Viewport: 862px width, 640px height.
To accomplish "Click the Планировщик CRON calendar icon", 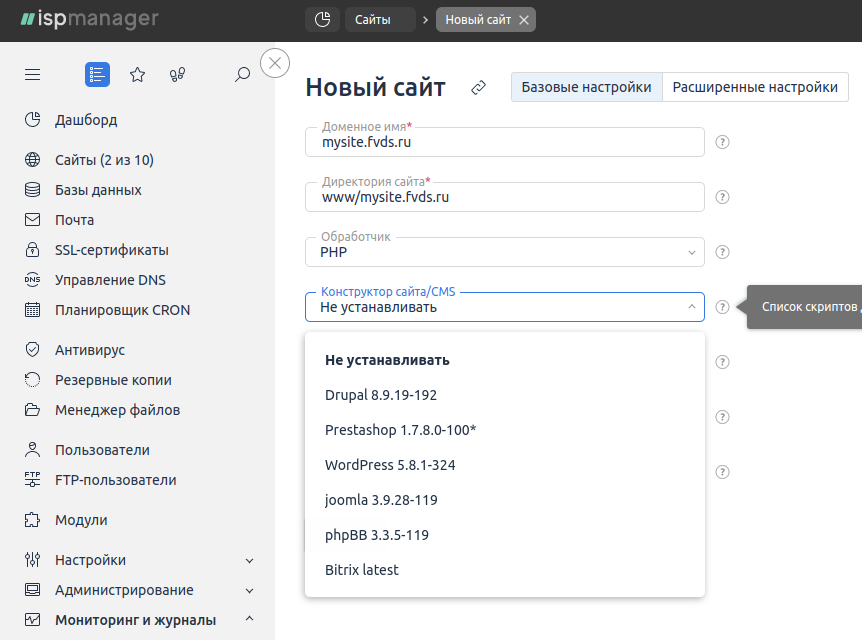I will pyautogui.click(x=32, y=310).
